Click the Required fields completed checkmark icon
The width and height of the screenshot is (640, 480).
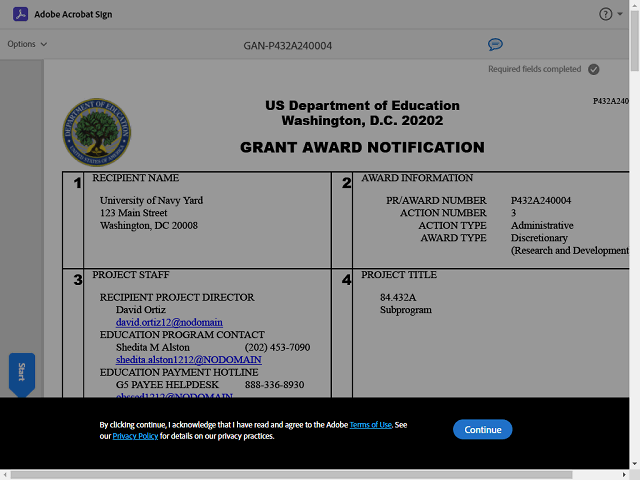click(593, 69)
